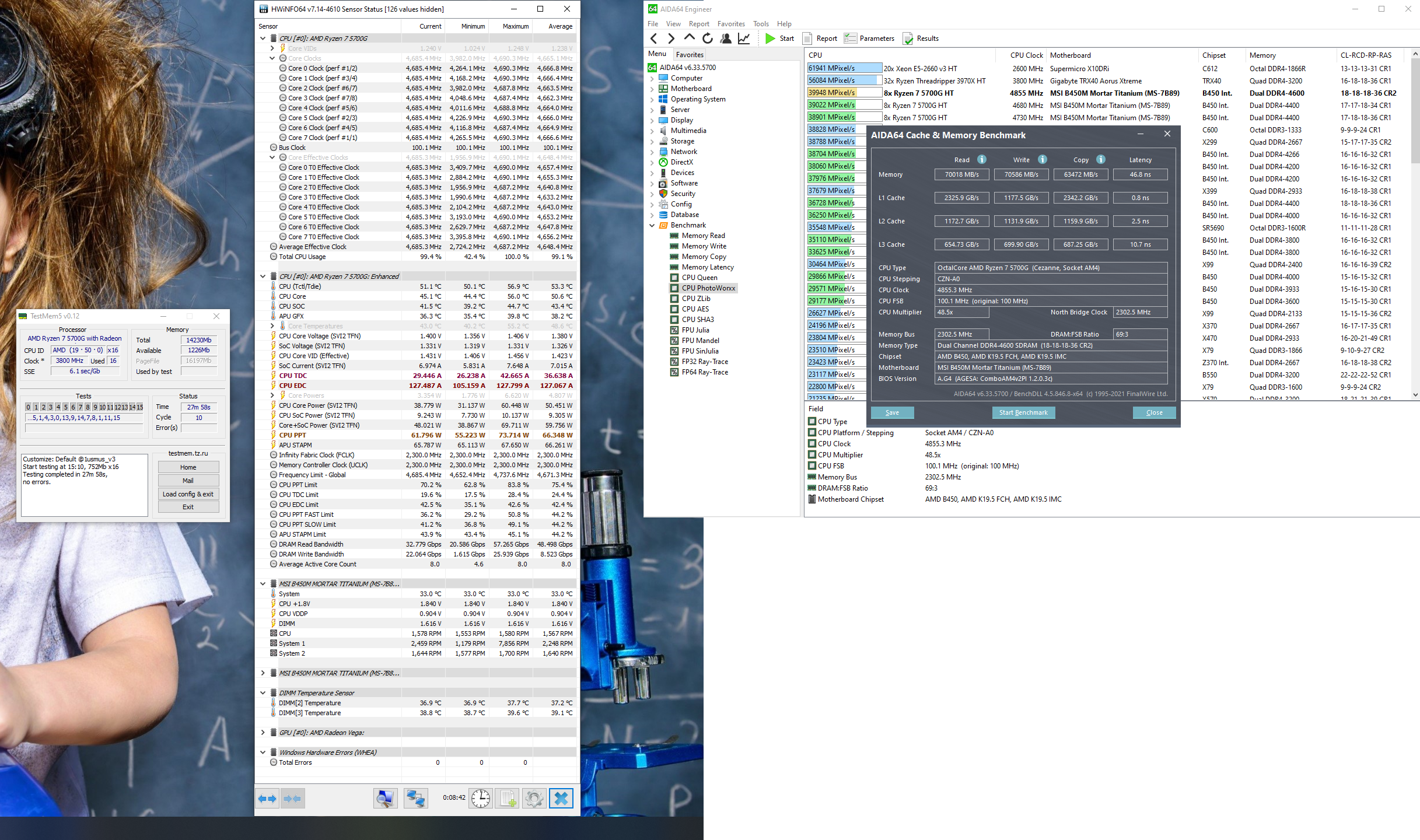1420x840 pixels.
Task: Switch to the Favorites tab
Action: [690, 54]
